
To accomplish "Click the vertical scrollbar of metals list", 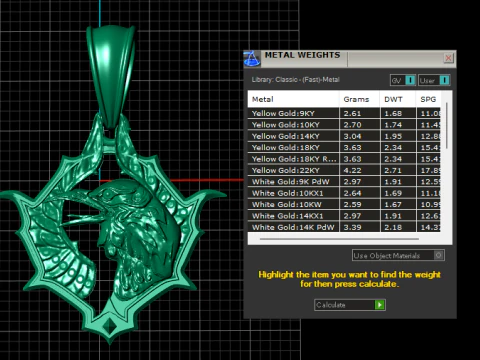I will tap(446, 126).
